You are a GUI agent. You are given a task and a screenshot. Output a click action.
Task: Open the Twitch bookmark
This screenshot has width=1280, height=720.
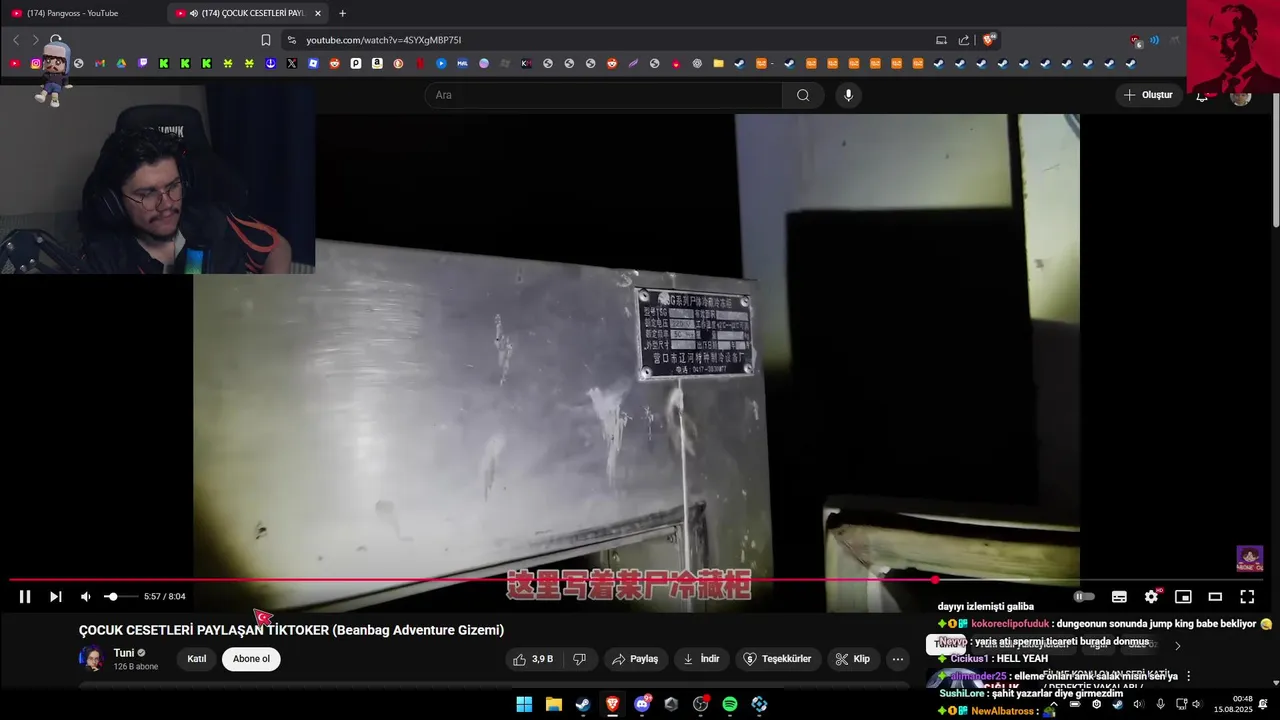coord(142,63)
